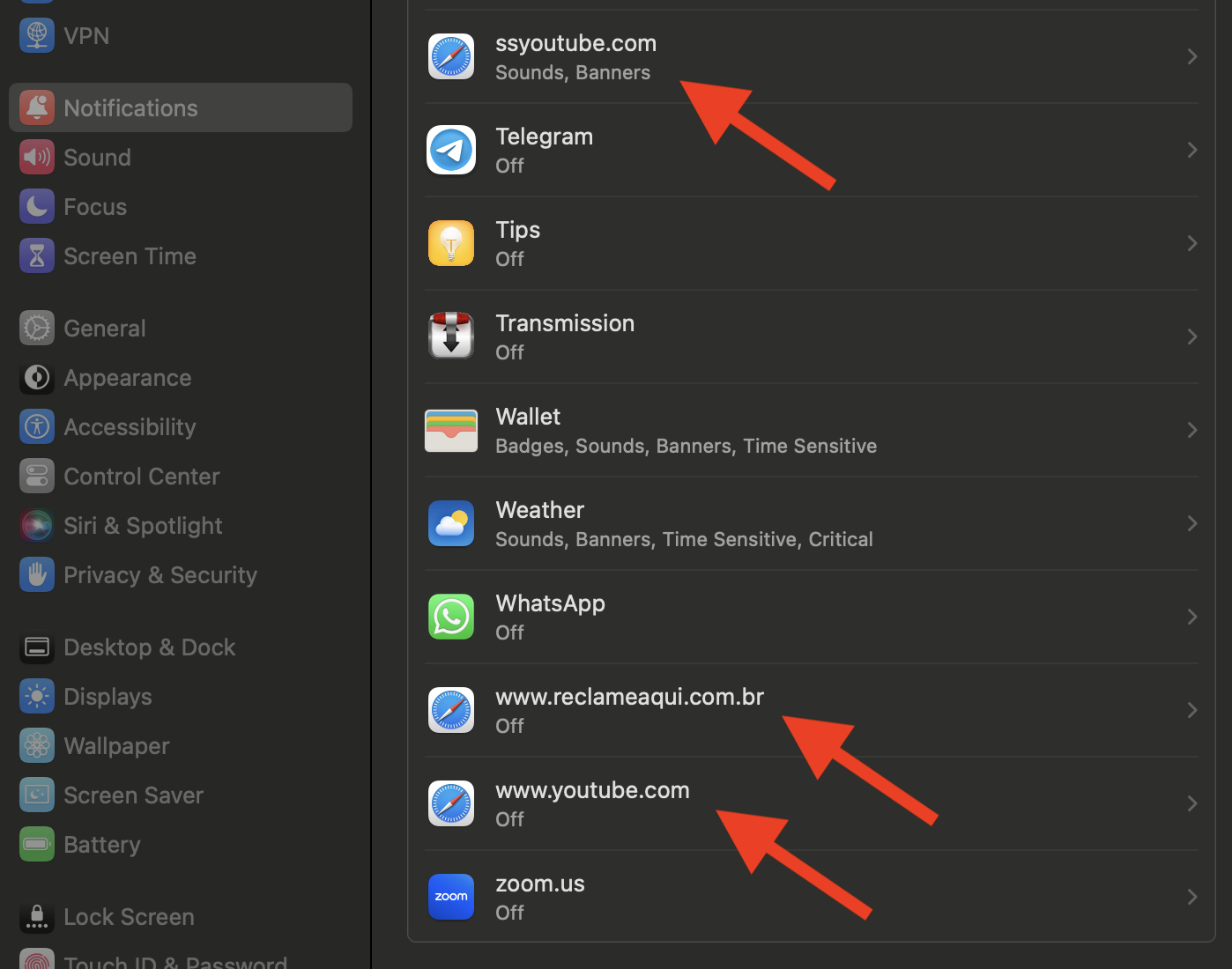
Task: Select the Notifications label in the sidebar
Action: pyautogui.click(x=131, y=107)
